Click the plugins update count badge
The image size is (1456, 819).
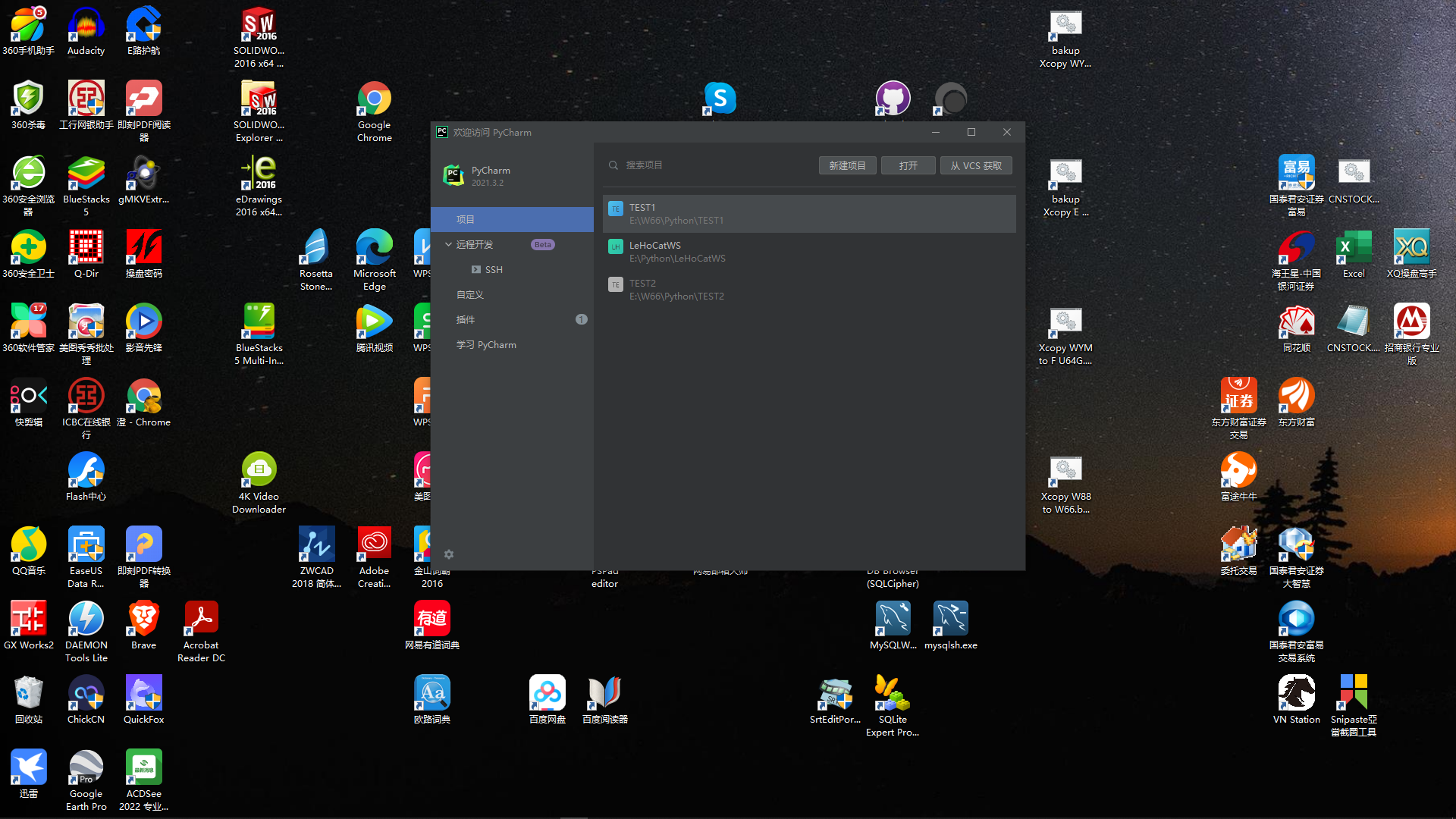pos(582,319)
